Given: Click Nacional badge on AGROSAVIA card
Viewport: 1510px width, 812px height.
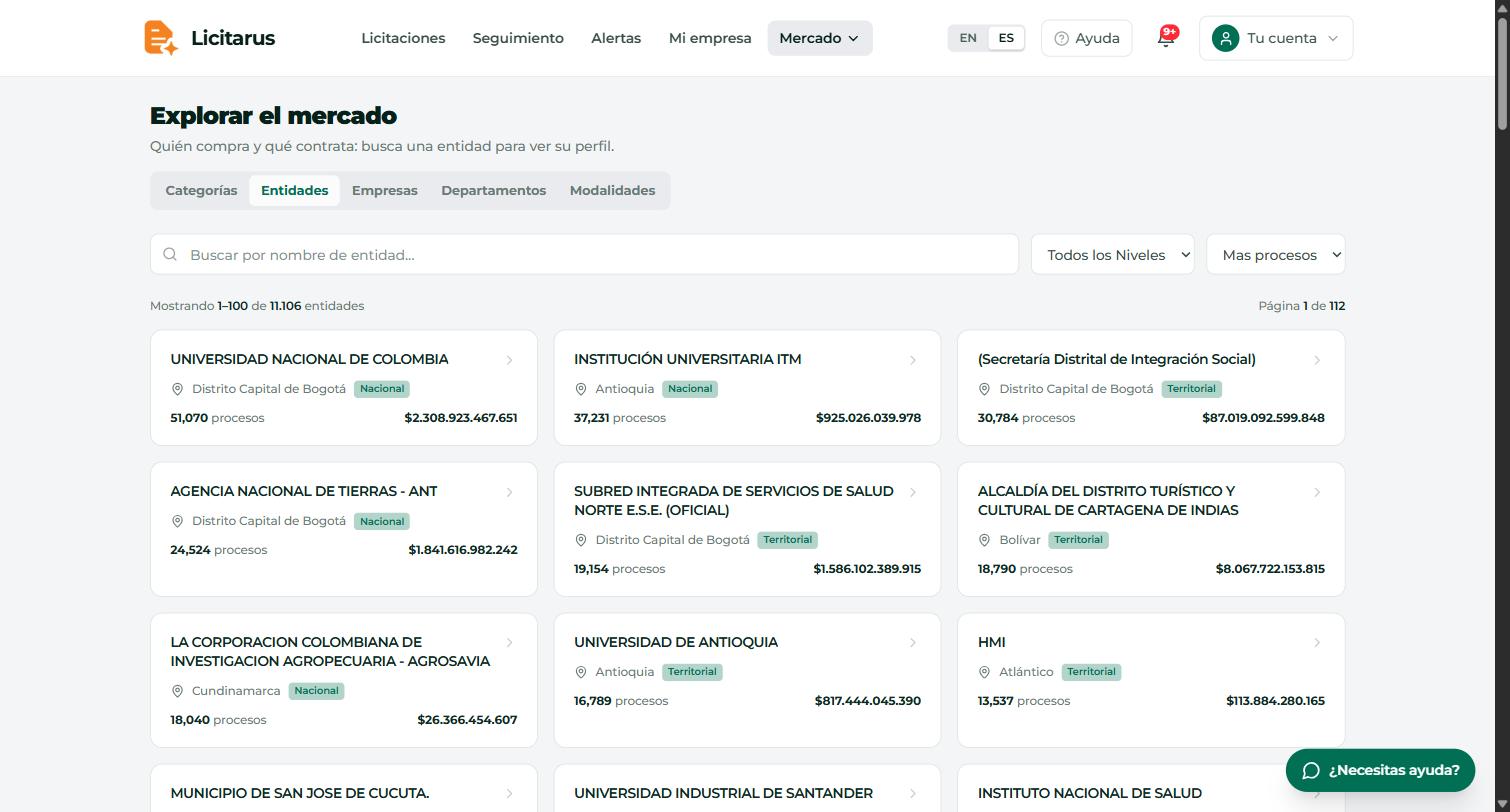Looking at the screenshot, I should [x=316, y=691].
